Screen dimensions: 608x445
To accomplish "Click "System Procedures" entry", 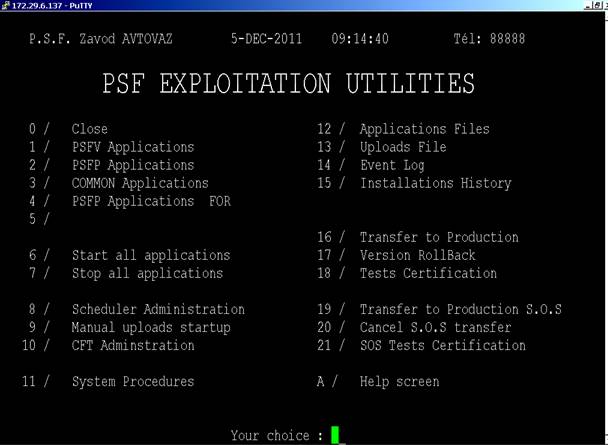I will tap(133, 382).
